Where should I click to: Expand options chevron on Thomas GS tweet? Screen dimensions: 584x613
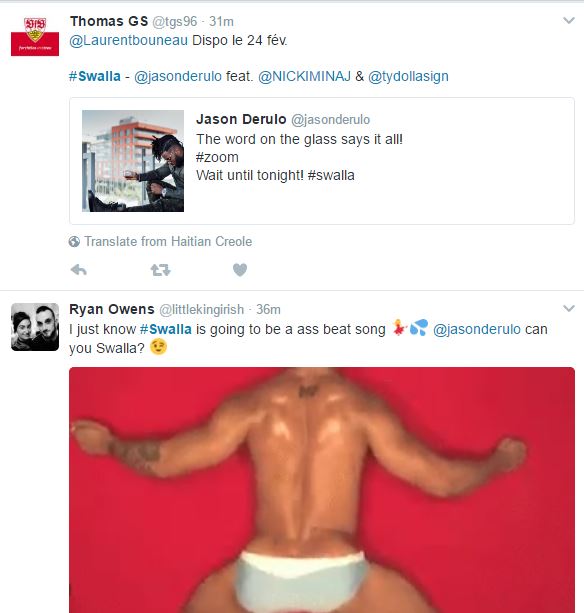coord(569,20)
